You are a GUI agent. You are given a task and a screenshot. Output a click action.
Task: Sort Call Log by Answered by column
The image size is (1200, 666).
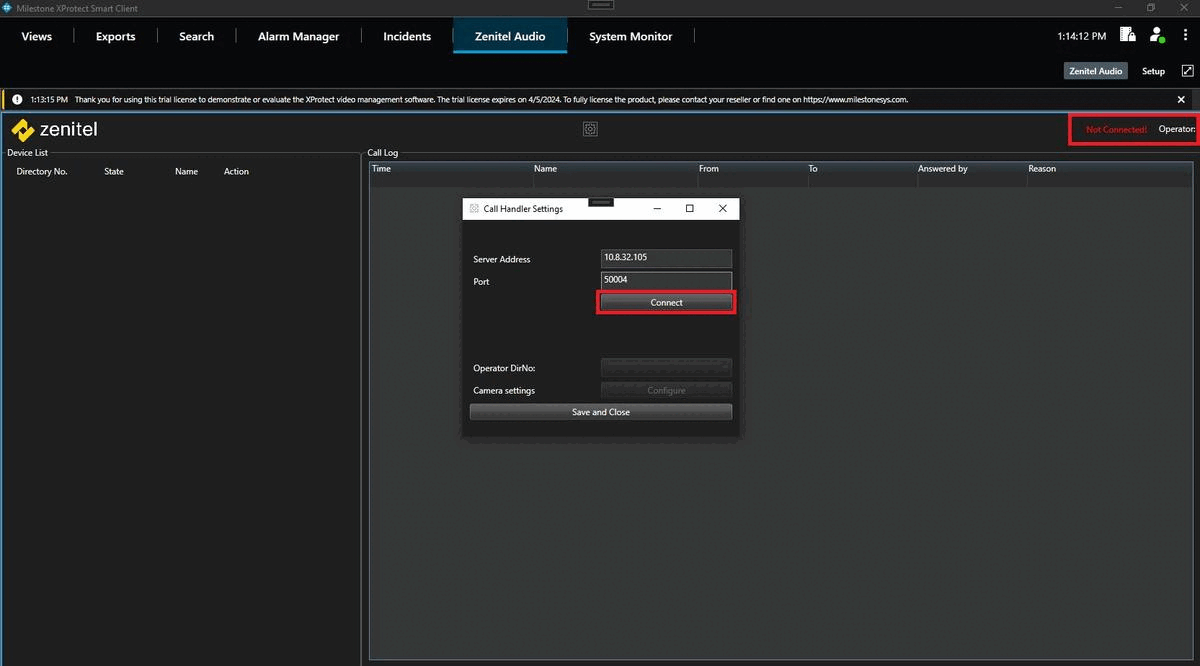tap(942, 169)
